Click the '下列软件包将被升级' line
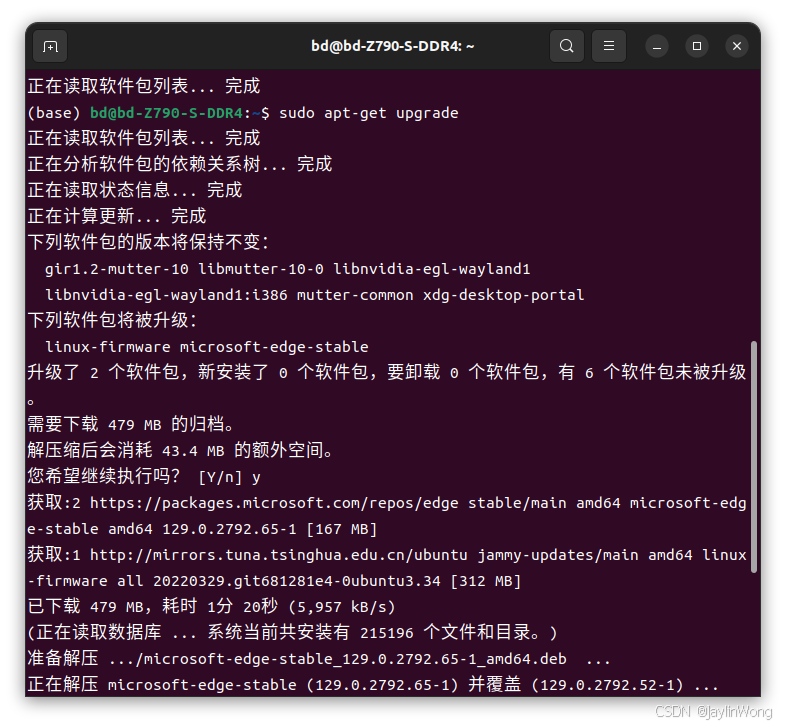This screenshot has width=786, height=725. (113, 320)
